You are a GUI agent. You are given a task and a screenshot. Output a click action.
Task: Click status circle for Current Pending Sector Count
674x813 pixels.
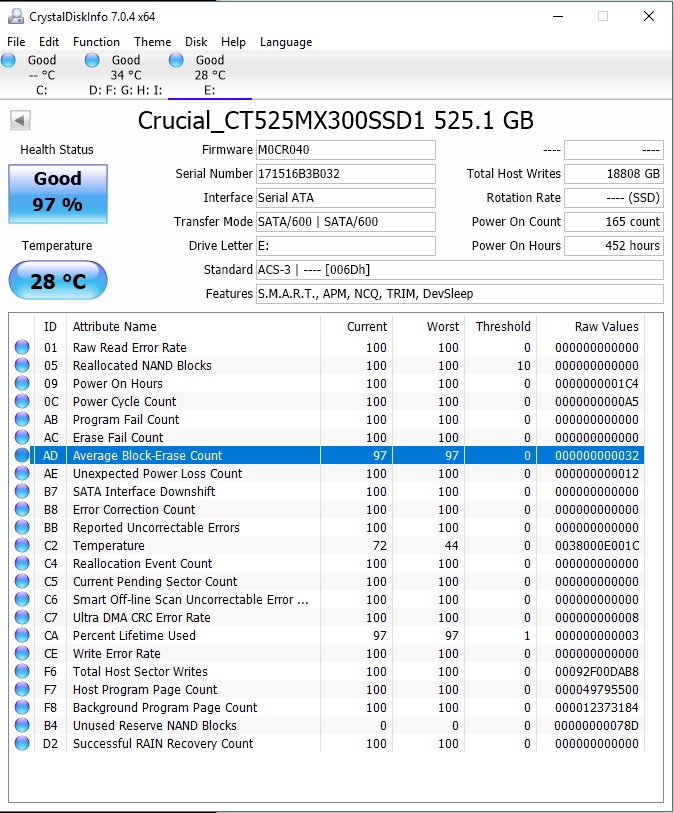[22, 581]
